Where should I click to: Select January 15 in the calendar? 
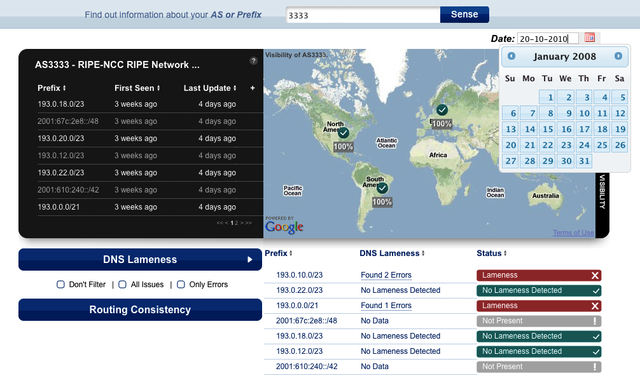pyautogui.click(x=547, y=129)
